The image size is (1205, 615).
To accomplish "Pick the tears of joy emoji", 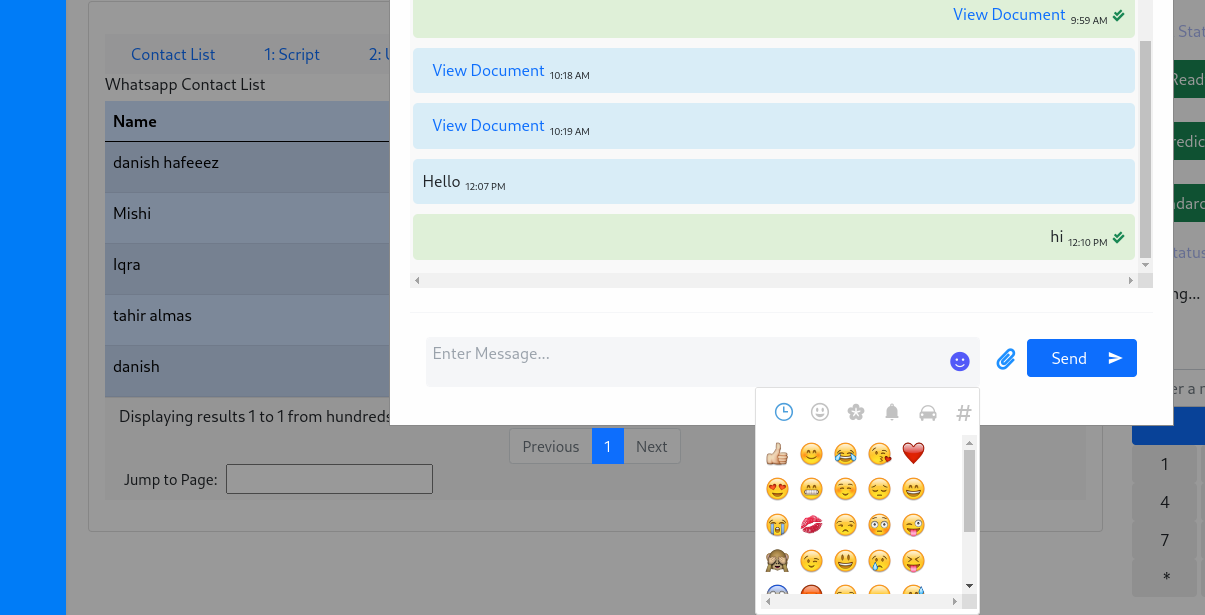I will (845, 454).
